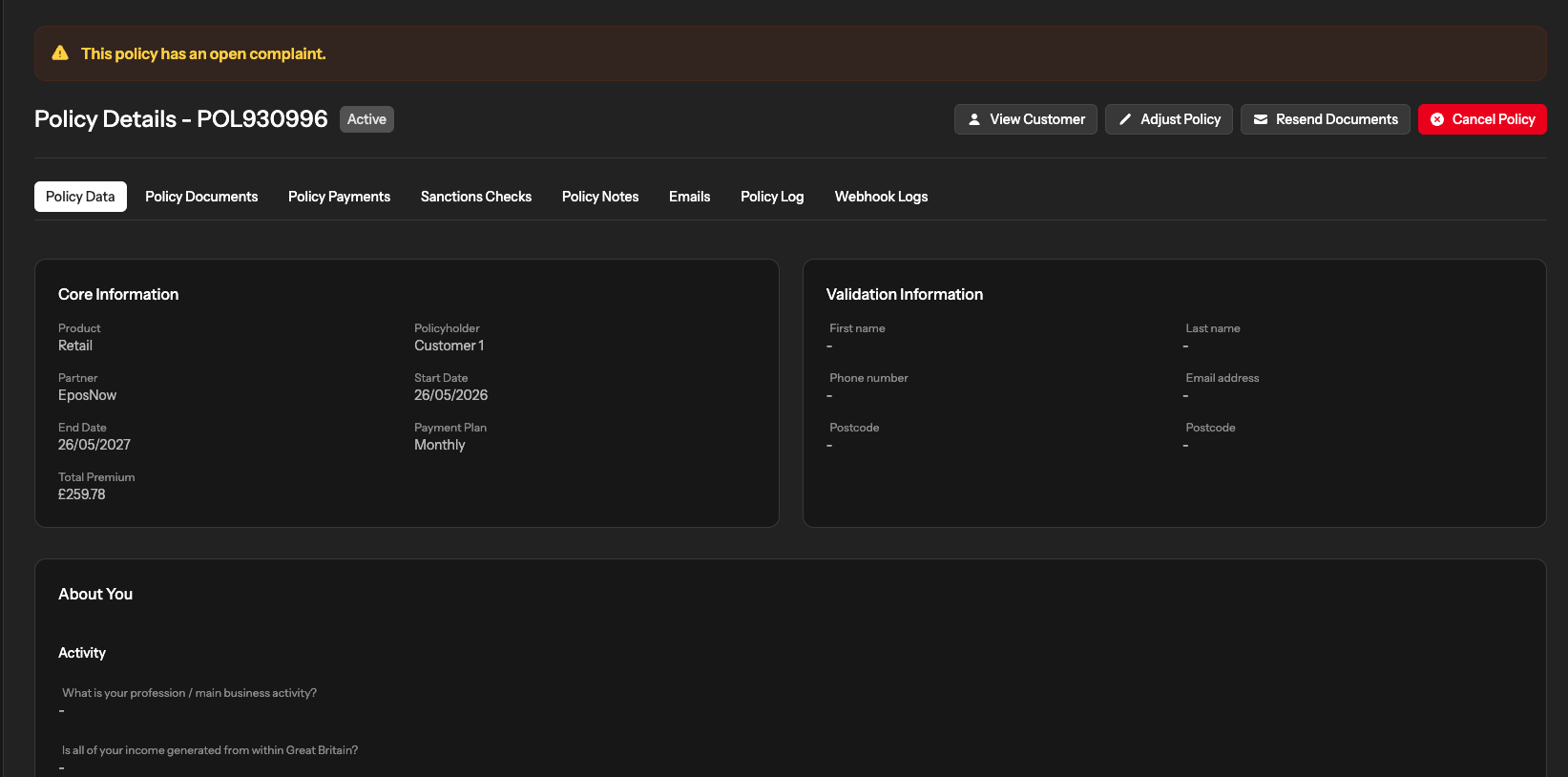Image resolution: width=1568 pixels, height=777 pixels.
Task: Open the Policy Payments tab
Action: click(339, 197)
